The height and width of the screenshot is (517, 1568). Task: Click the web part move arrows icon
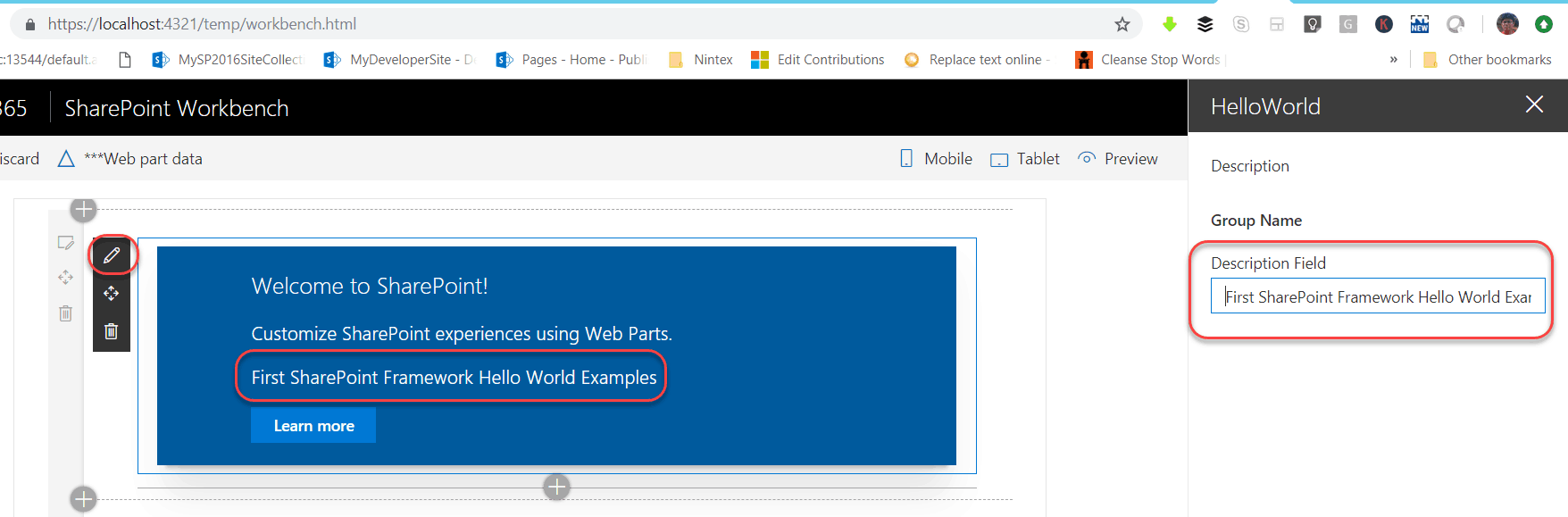tap(112, 293)
